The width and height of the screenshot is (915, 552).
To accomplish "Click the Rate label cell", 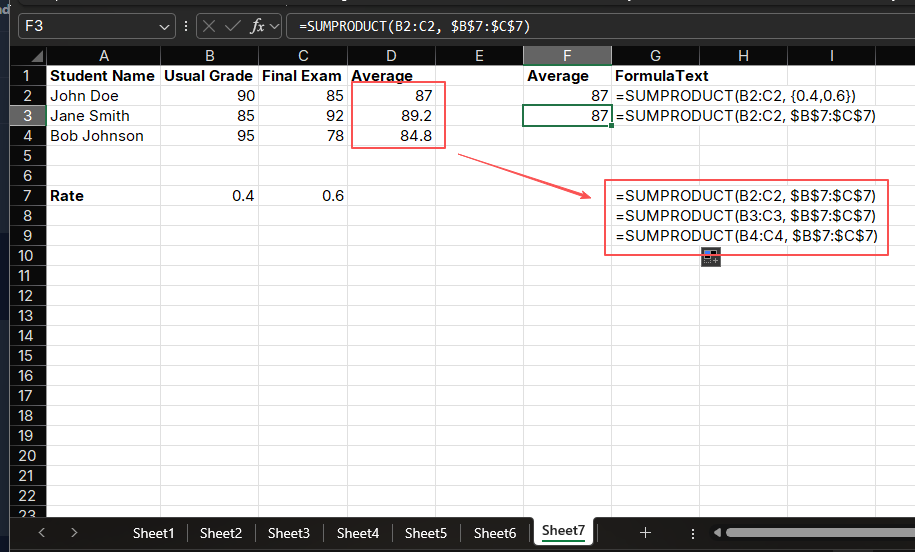I will pos(103,195).
